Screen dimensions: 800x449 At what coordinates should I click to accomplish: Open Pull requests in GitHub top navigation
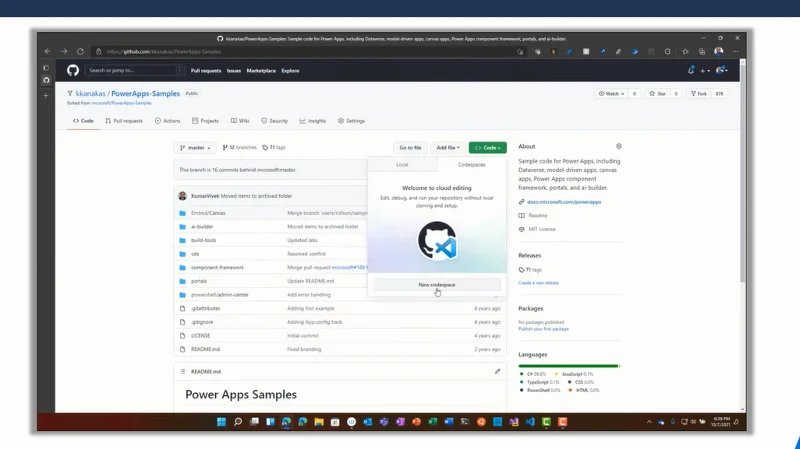tap(206, 71)
